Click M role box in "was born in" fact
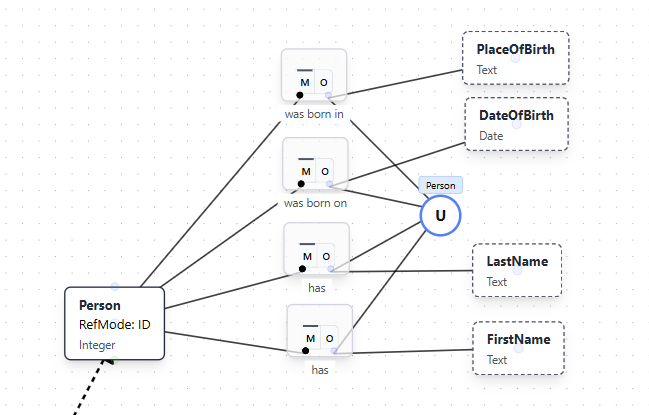This screenshot has height=415, width=649. pyautogui.click(x=304, y=82)
